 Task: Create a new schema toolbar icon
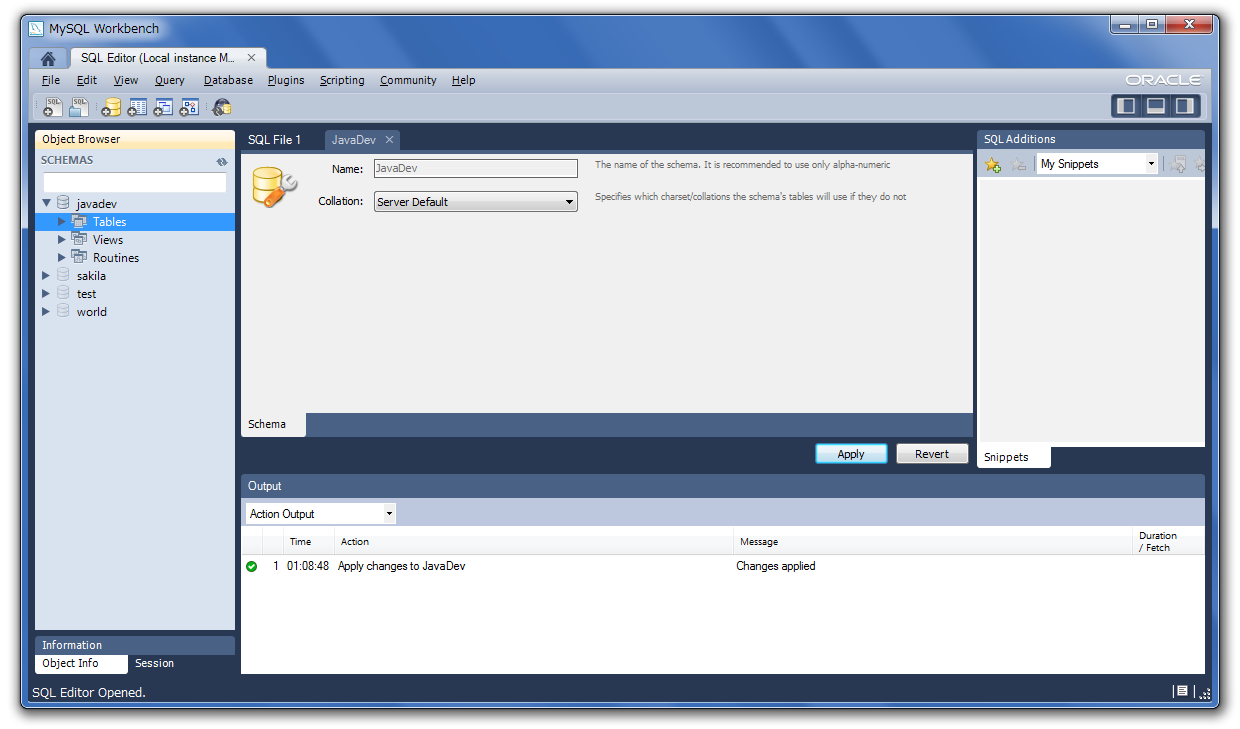[x=110, y=106]
